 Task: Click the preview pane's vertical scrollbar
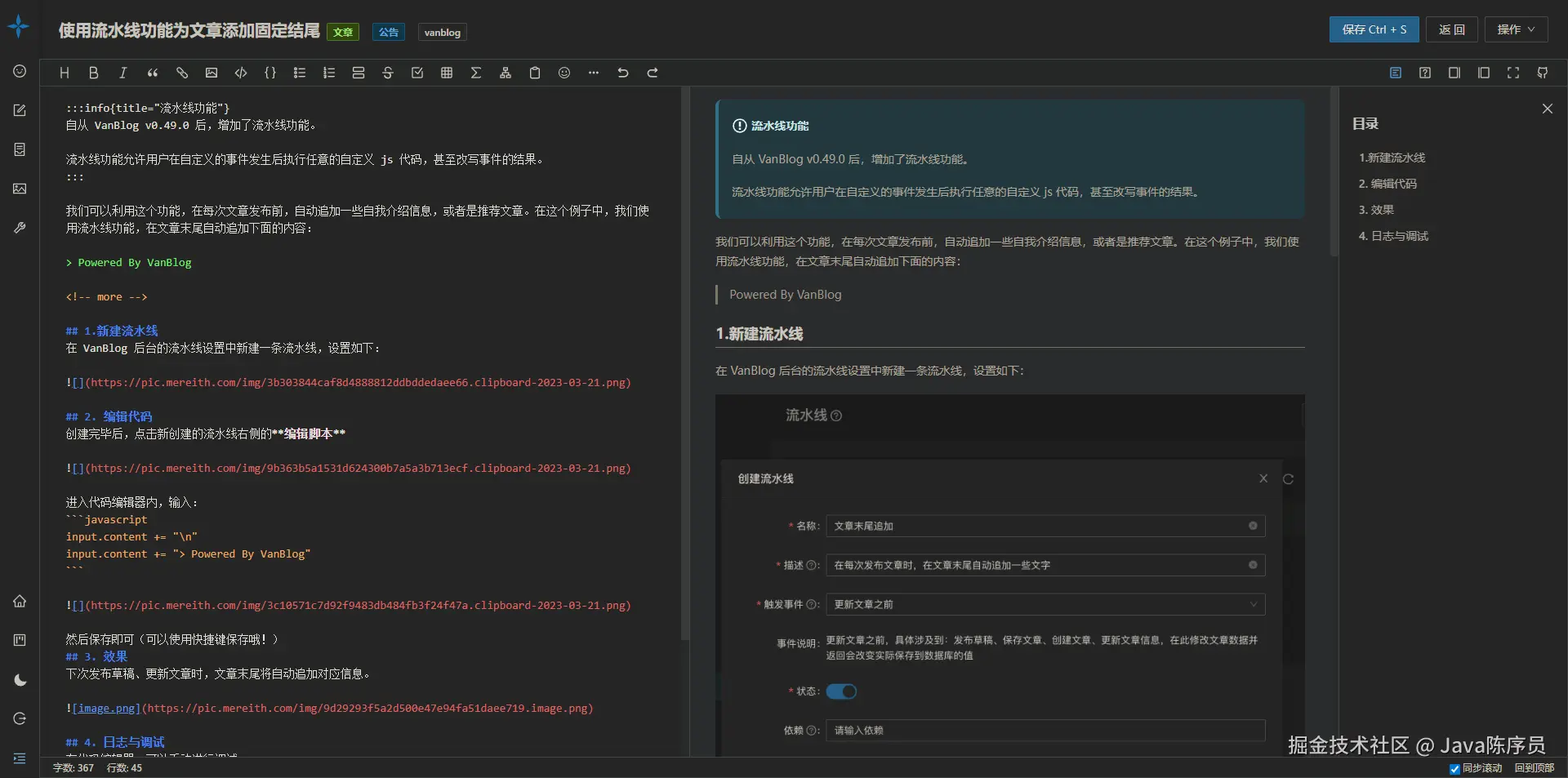[1334, 171]
